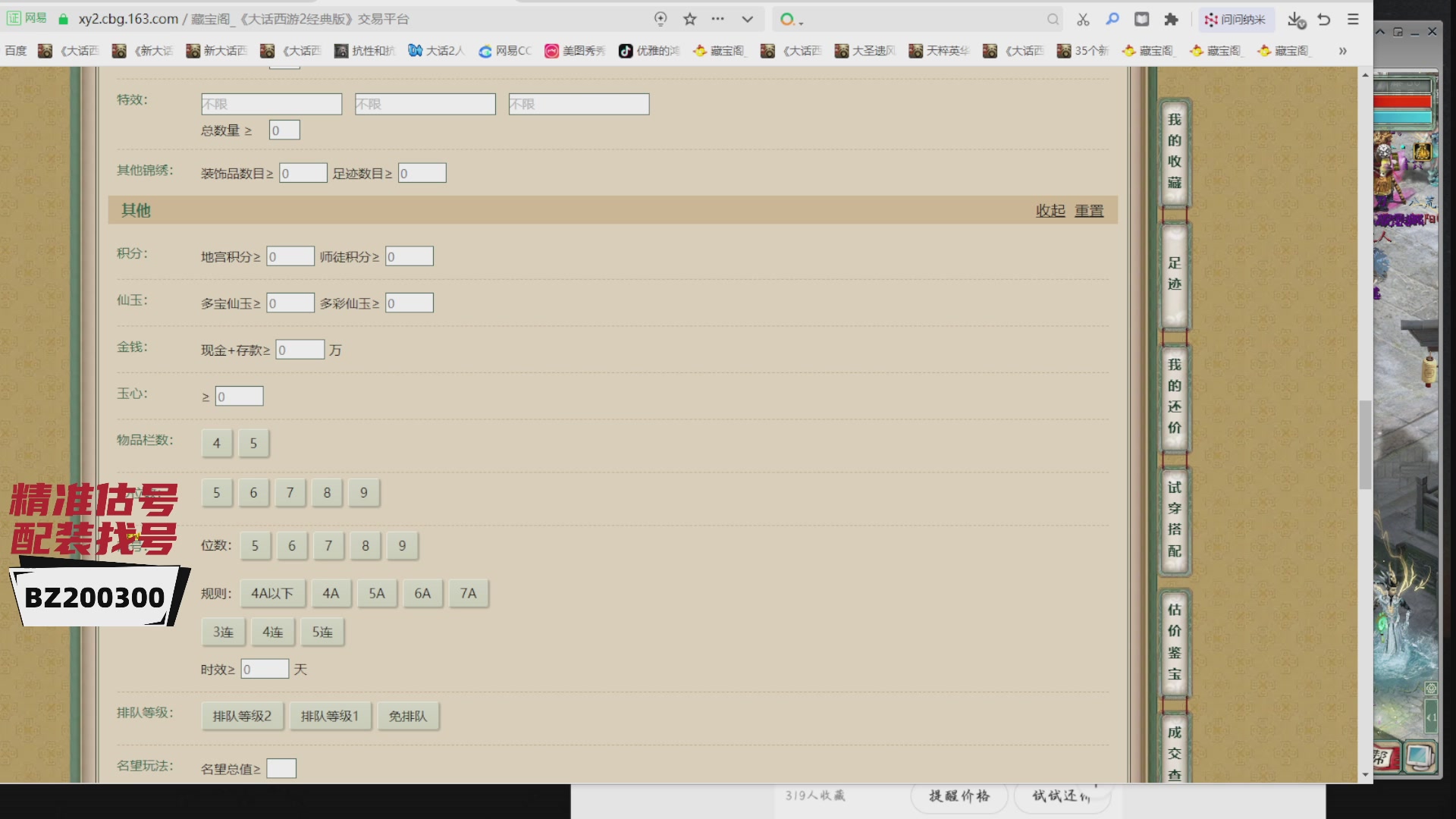Open the 估价鉴宝 side tab

coord(1175,642)
